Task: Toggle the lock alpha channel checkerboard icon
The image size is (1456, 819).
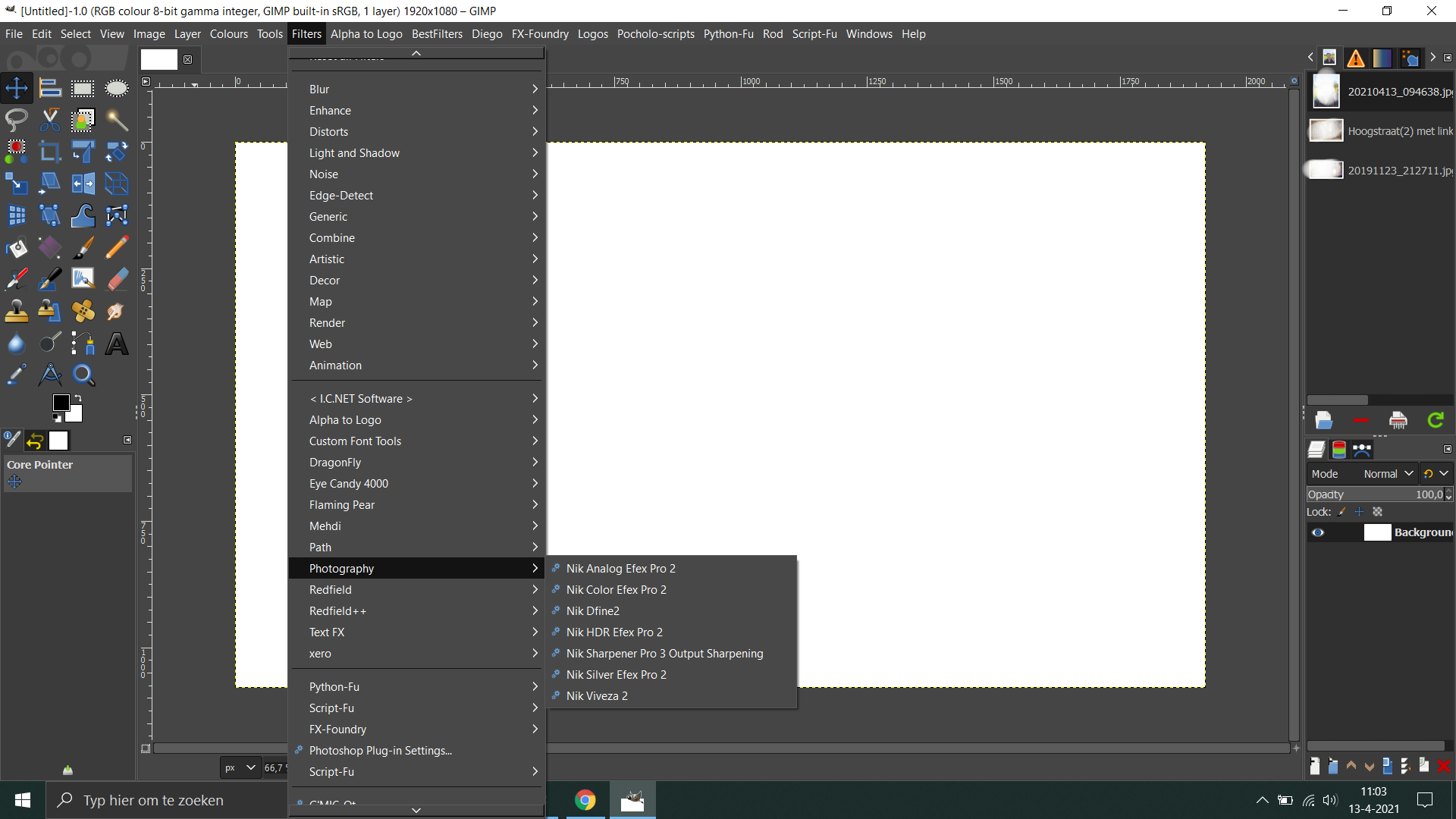Action: click(1378, 512)
